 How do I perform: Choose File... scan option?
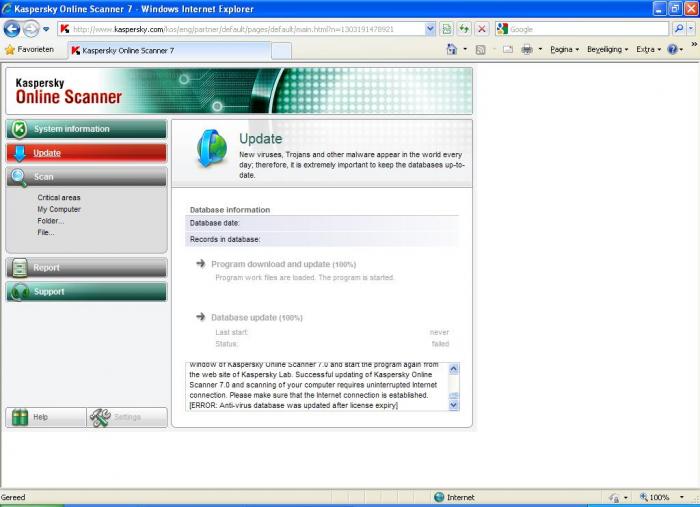(46, 233)
